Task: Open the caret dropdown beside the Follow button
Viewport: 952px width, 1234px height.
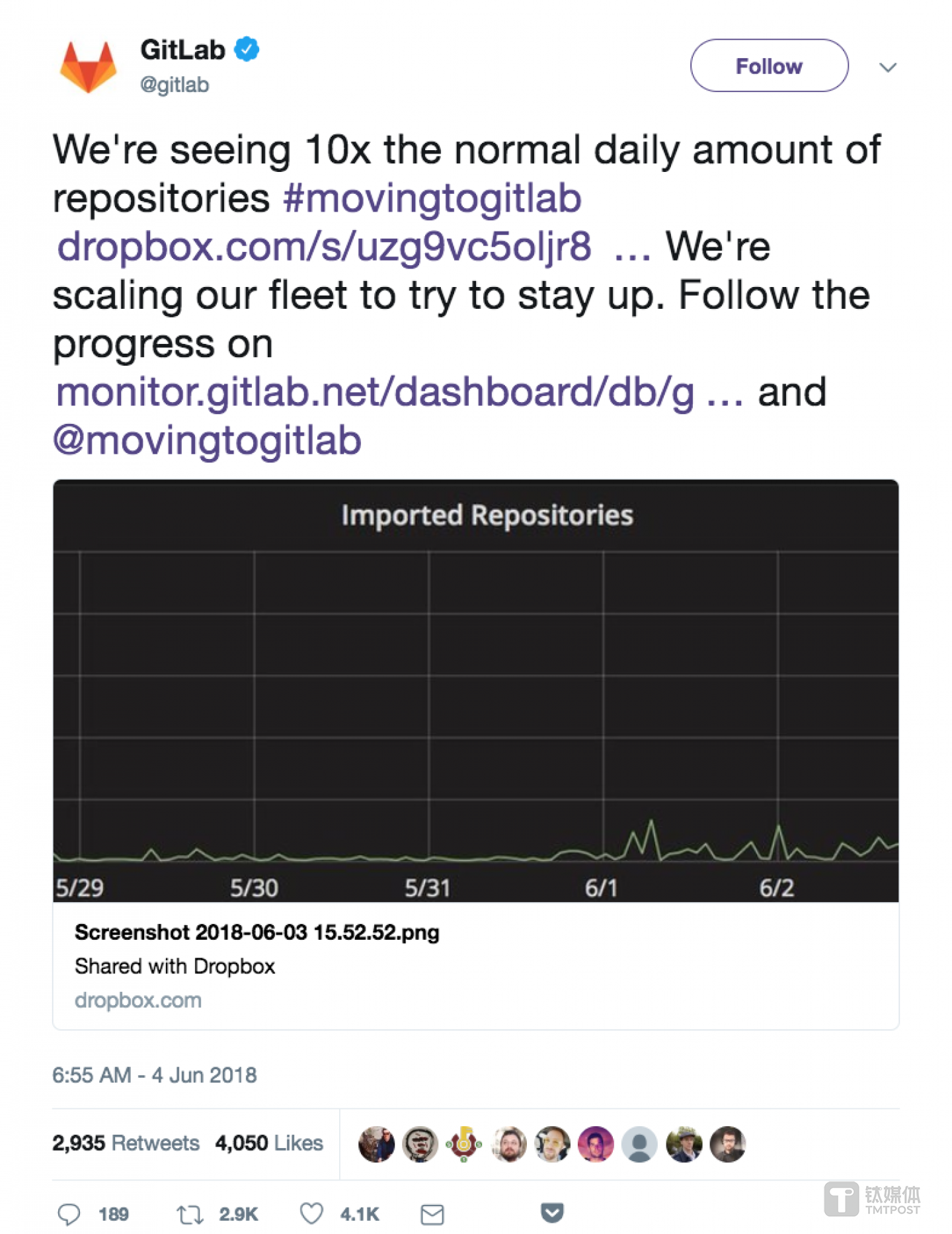Action: pos(889,67)
